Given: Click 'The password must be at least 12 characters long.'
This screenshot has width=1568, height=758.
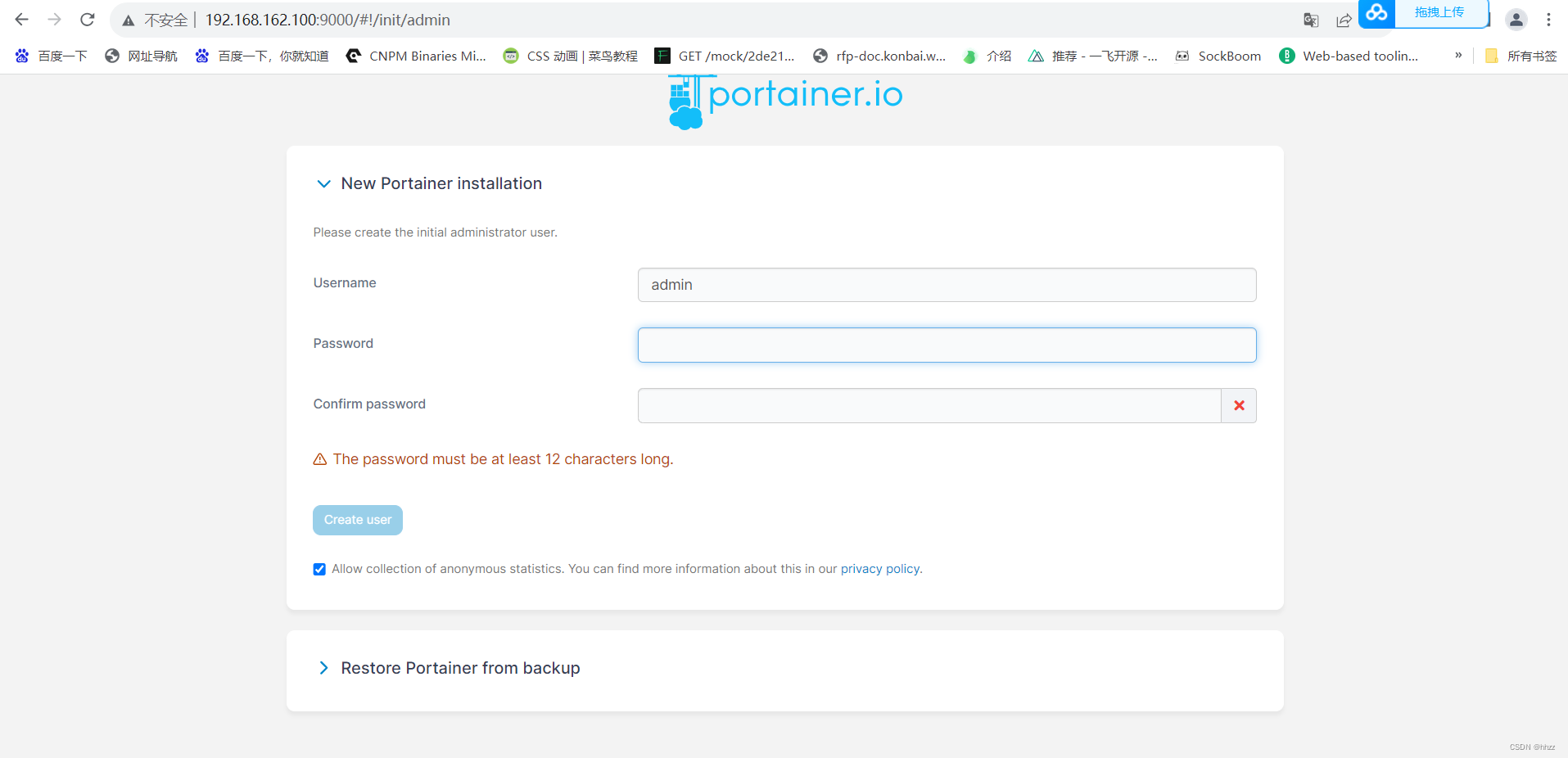Looking at the screenshot, I should (x=503, y=459).
